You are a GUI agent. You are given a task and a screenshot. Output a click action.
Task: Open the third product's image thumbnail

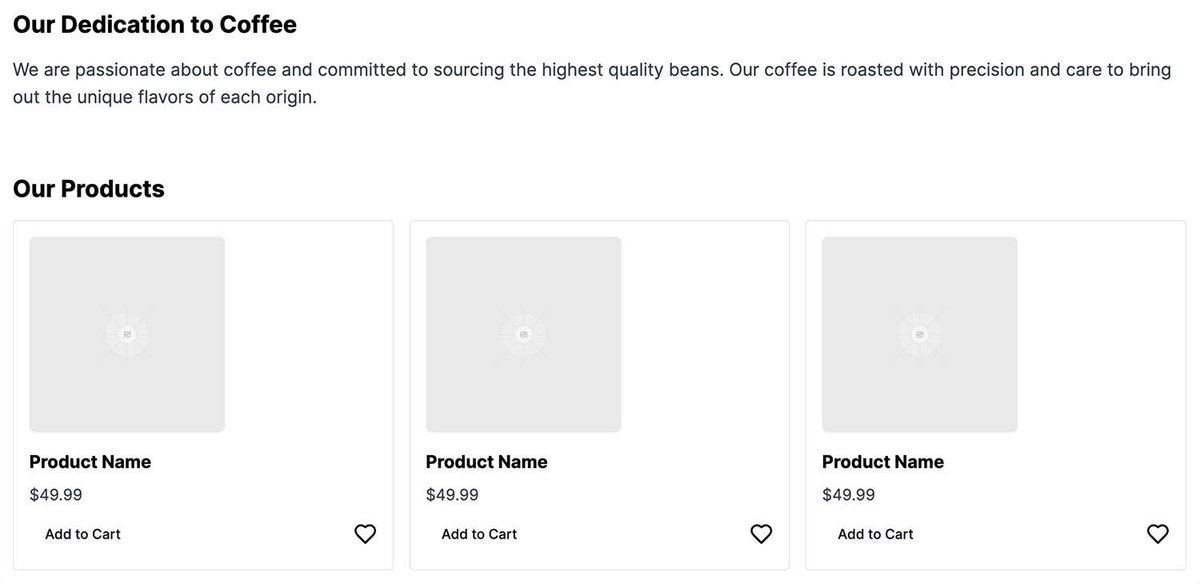[919, 334]
